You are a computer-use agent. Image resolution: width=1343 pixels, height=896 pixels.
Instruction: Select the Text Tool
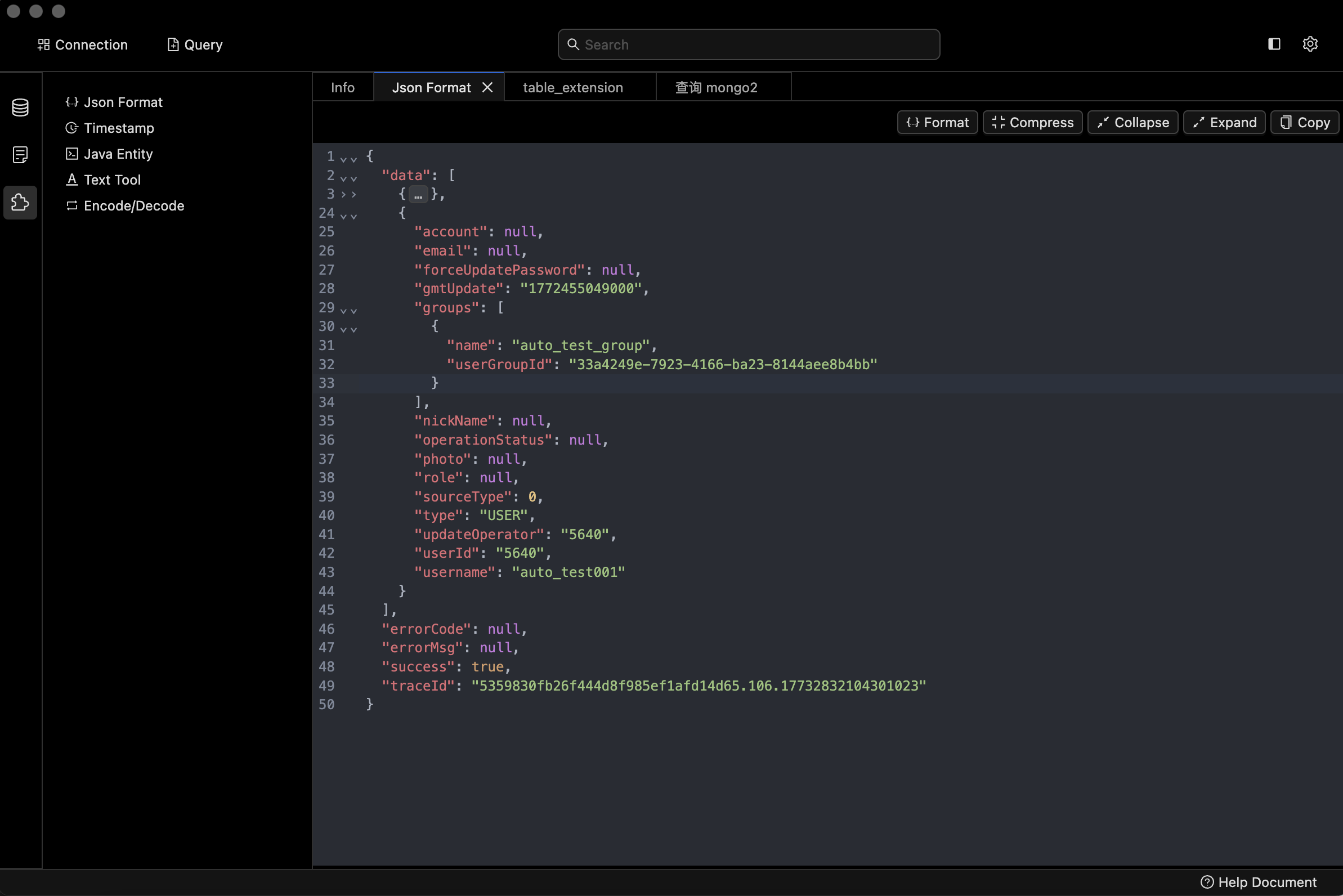(112, 180)
